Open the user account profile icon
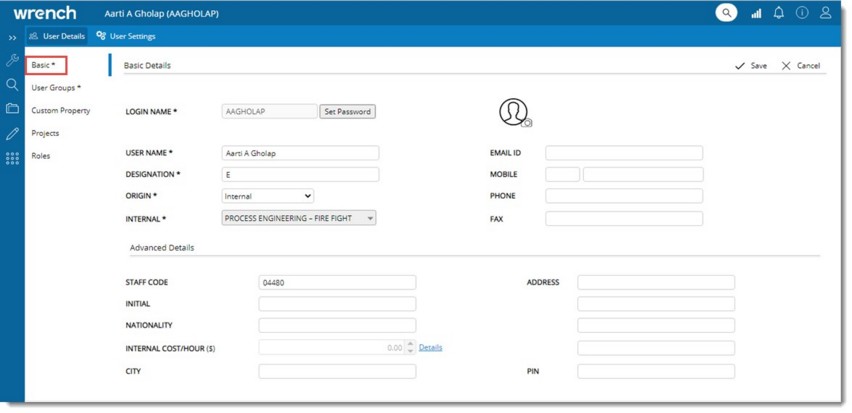The height and width of the screenshot is (413, 852). 825,13
